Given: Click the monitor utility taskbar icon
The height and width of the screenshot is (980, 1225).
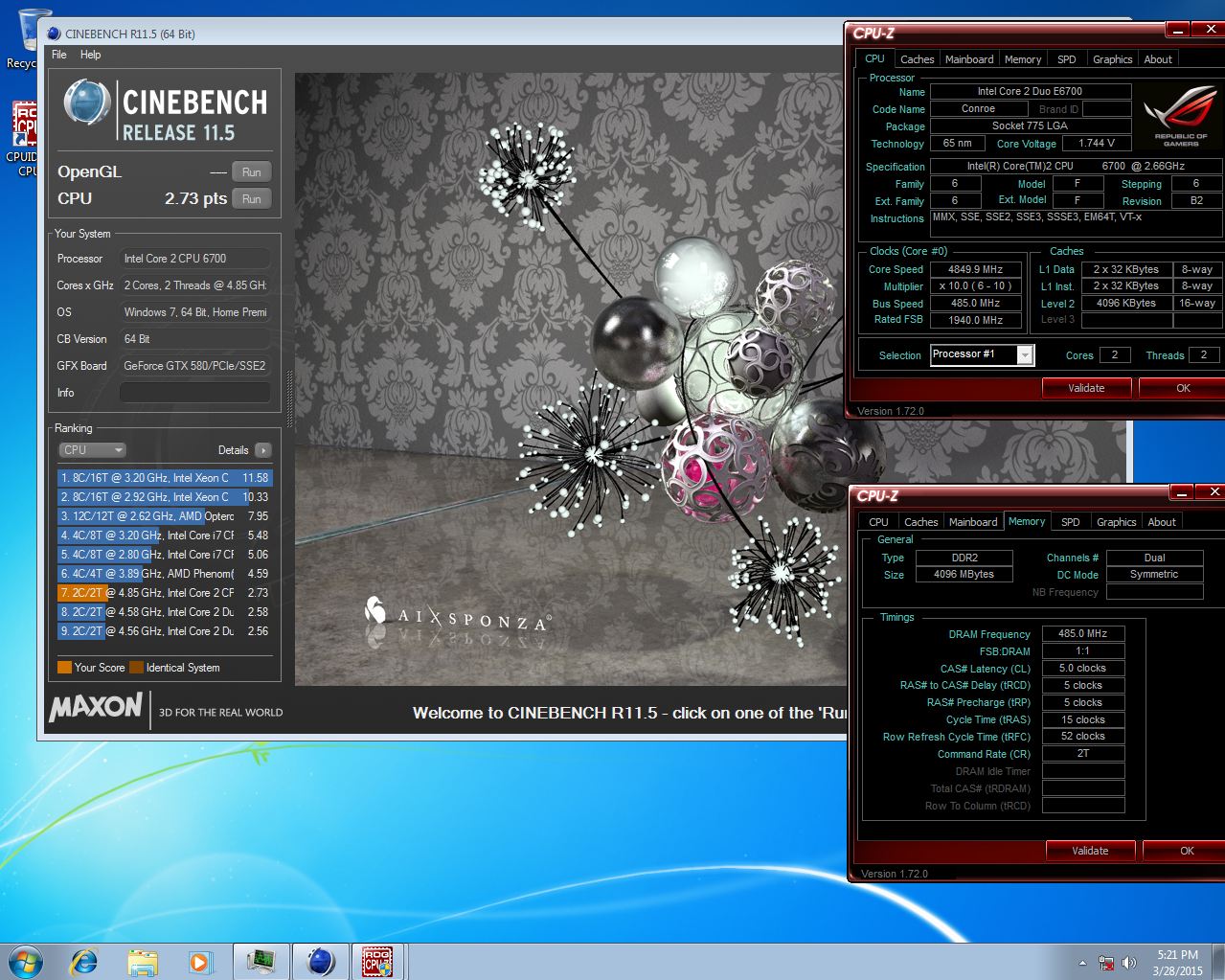Looking at the screenshot, I should (261, 961).
